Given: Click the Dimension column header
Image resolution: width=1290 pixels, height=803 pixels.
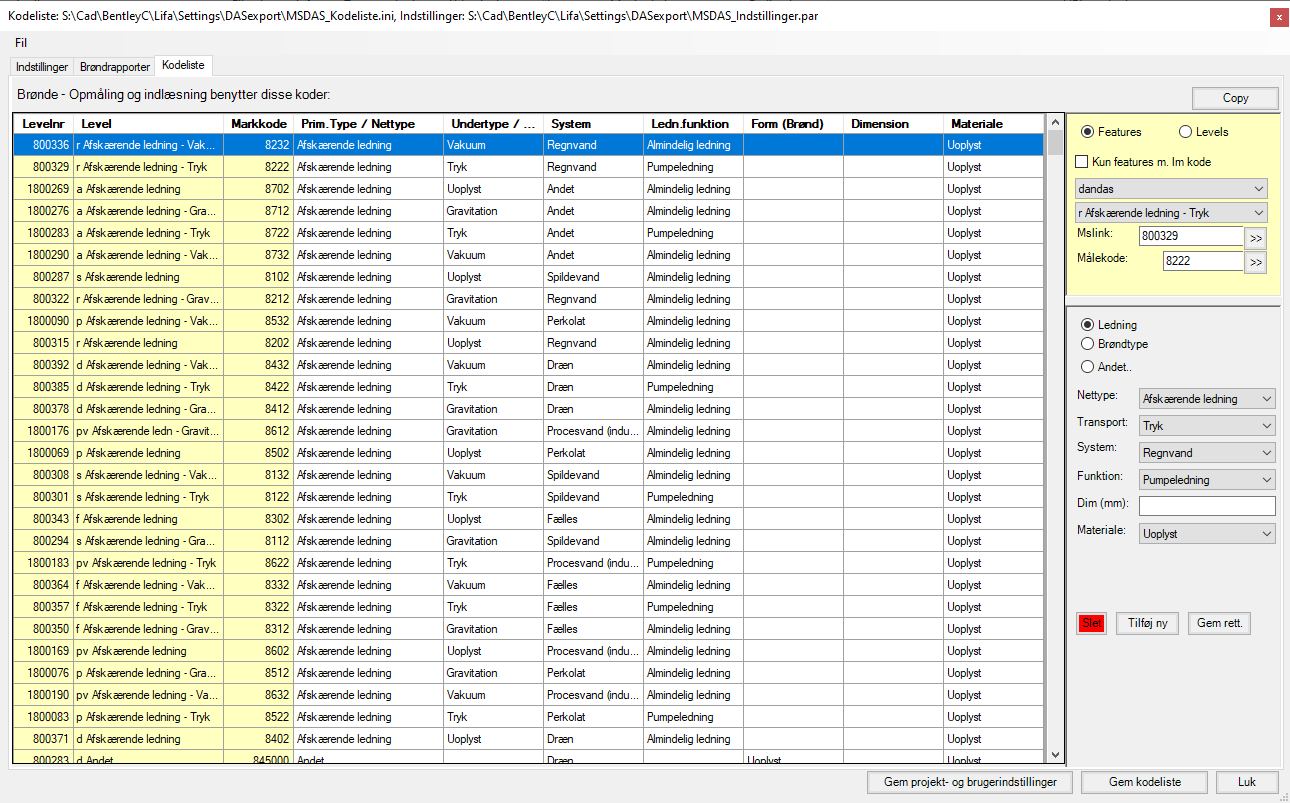Looking at the screenshot, I should (x=893, y=124).
